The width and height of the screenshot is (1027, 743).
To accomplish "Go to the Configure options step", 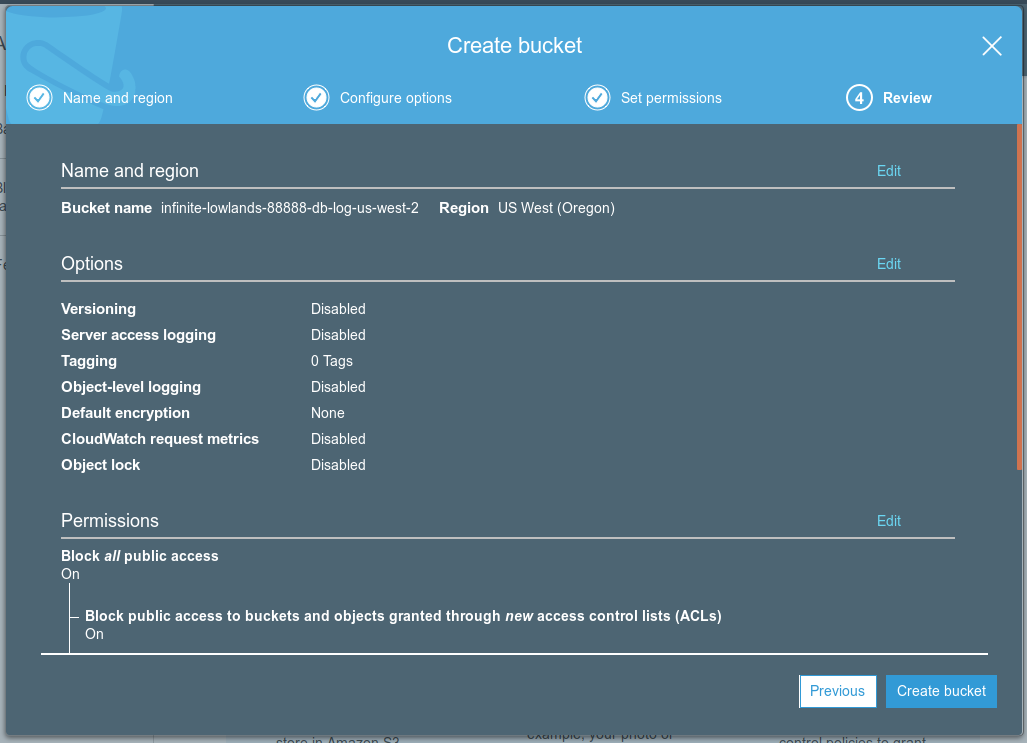I will click(396, 98).
